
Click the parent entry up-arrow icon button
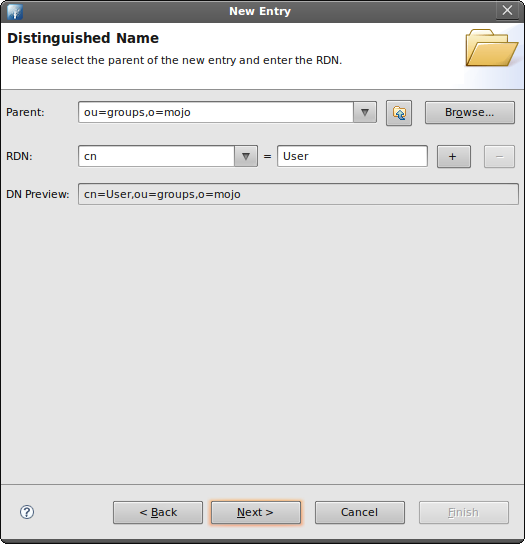399,113
